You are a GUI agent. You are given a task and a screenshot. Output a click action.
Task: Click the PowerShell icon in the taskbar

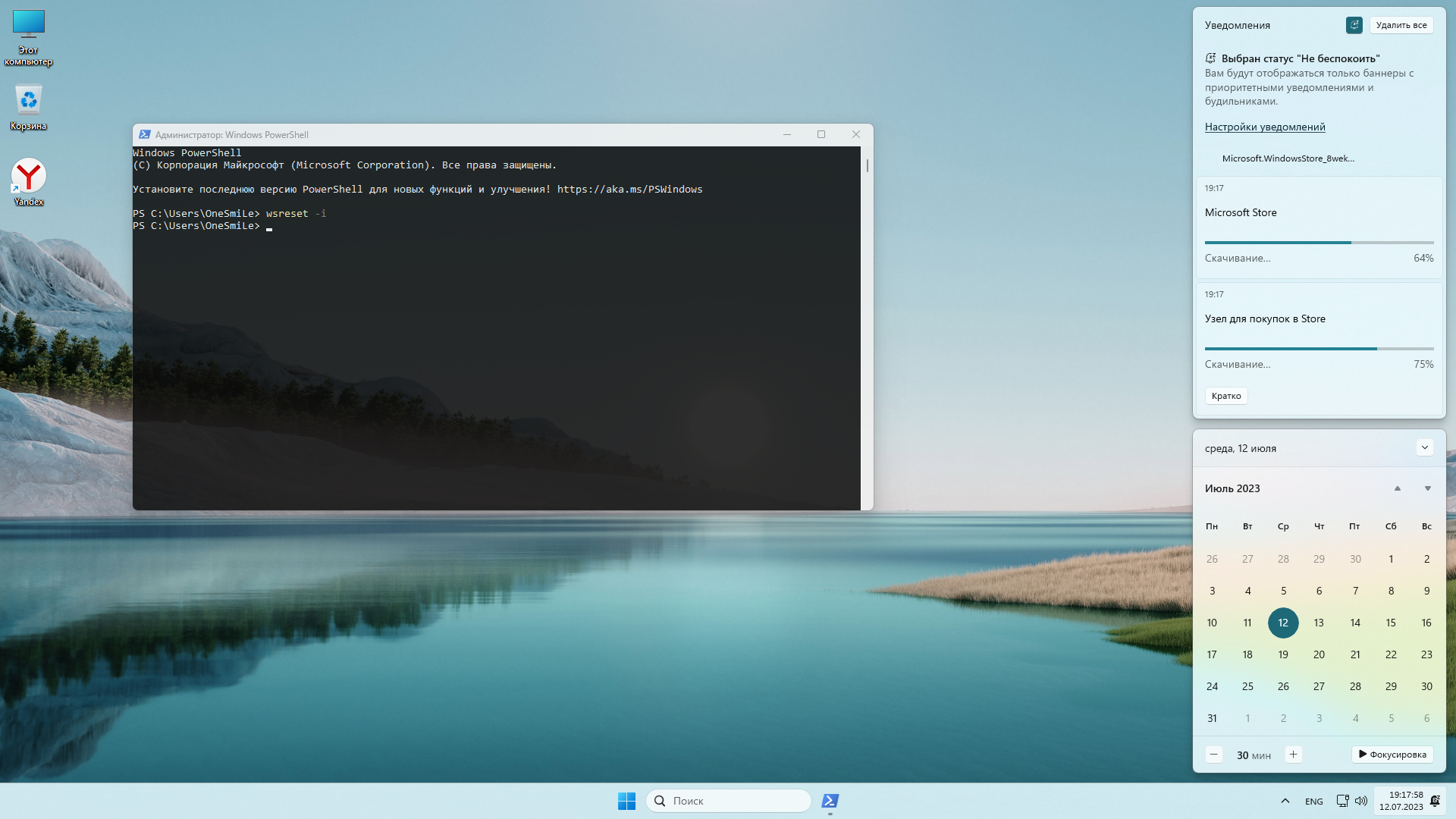(x=830, y=801)
